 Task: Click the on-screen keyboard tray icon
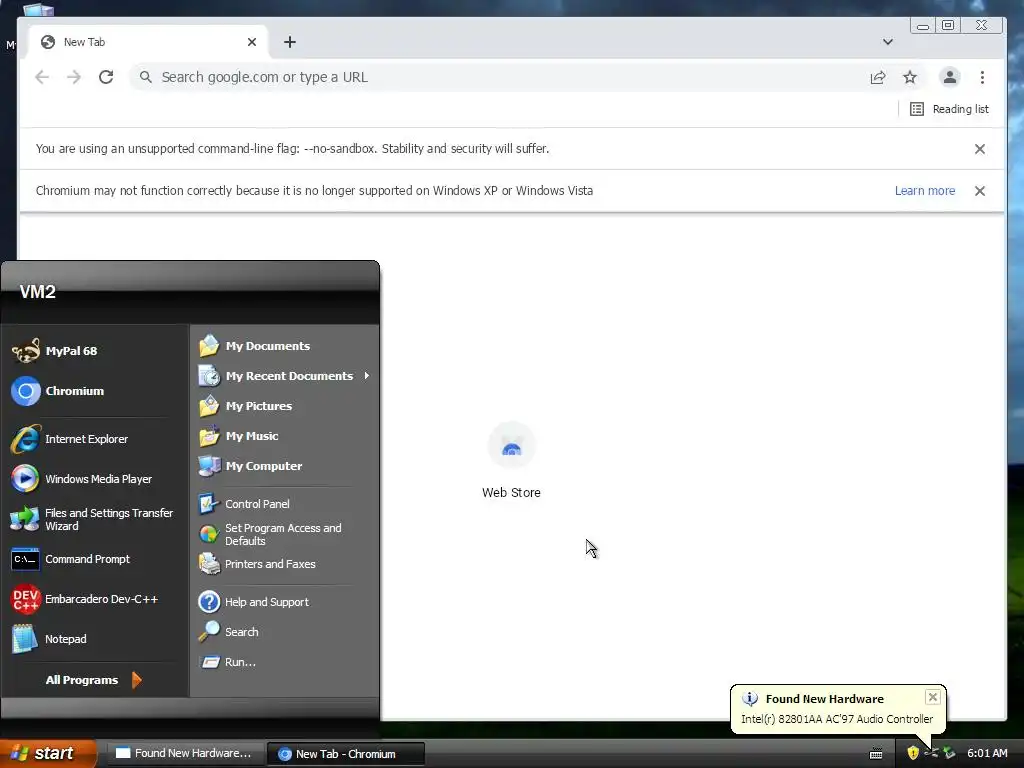pyautogui.click(x=876, y=754)
